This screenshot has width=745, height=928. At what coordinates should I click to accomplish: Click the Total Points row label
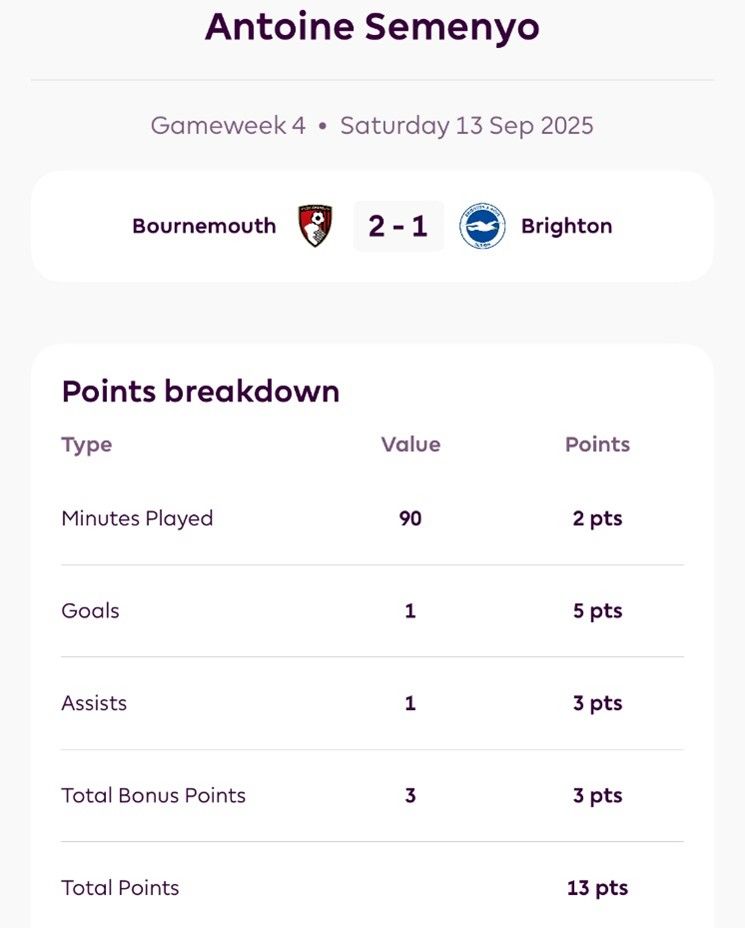click(120, 888)
